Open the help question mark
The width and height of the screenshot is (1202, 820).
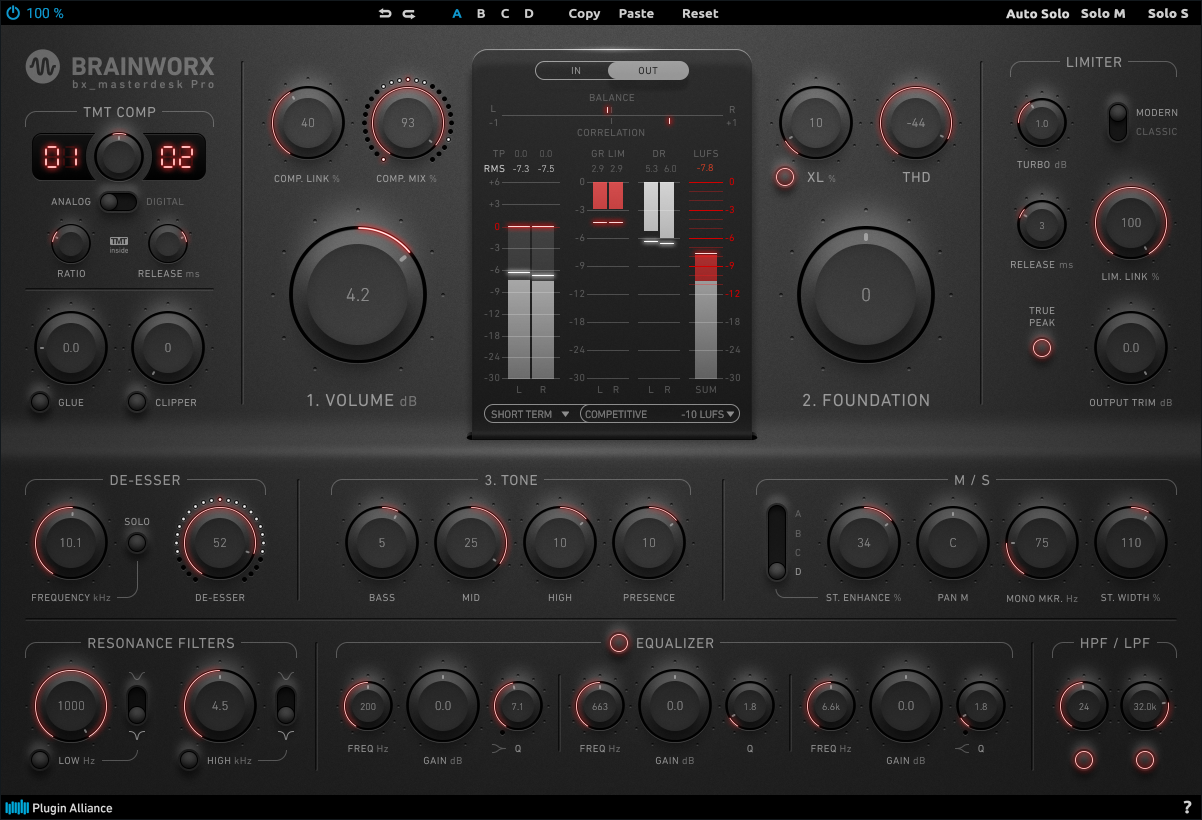coord(1187,807)
